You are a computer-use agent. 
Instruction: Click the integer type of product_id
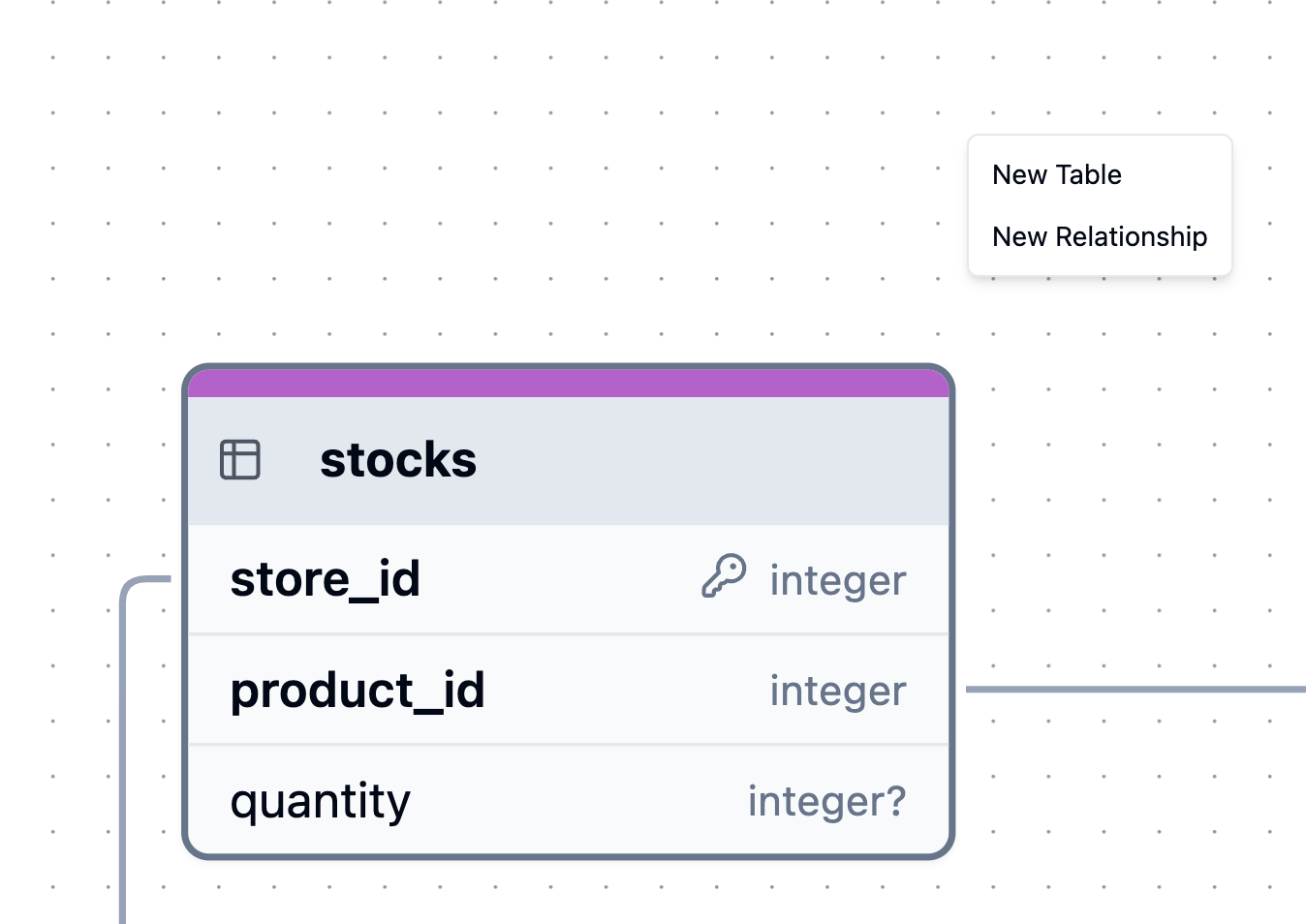point(838,692)
